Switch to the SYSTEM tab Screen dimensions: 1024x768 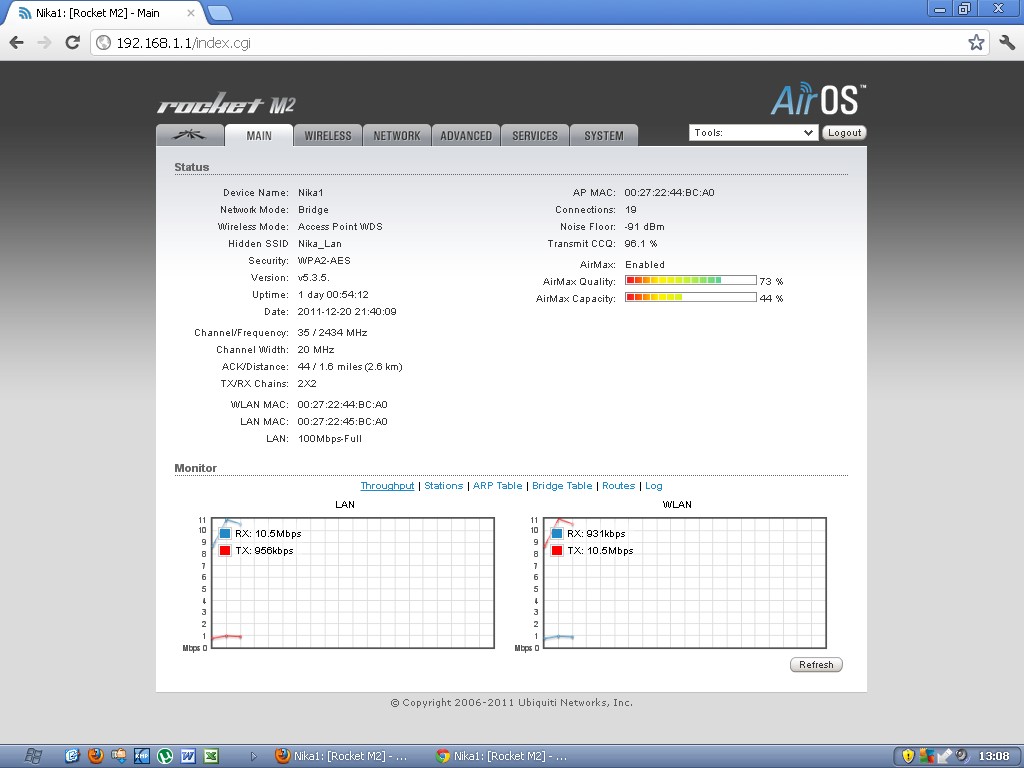[x=603, y=135]
